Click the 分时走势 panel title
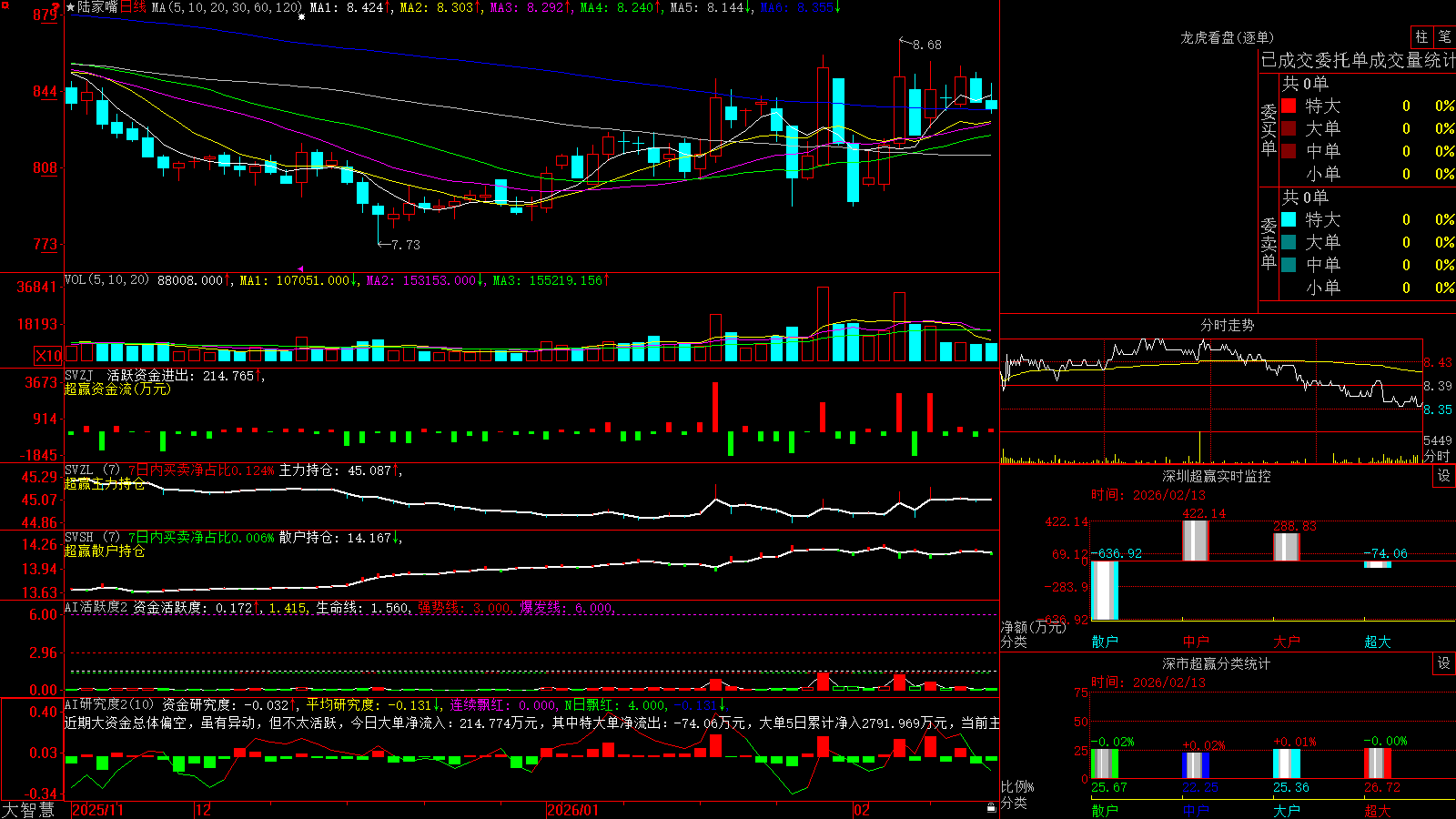 [x=1228, y=325]
